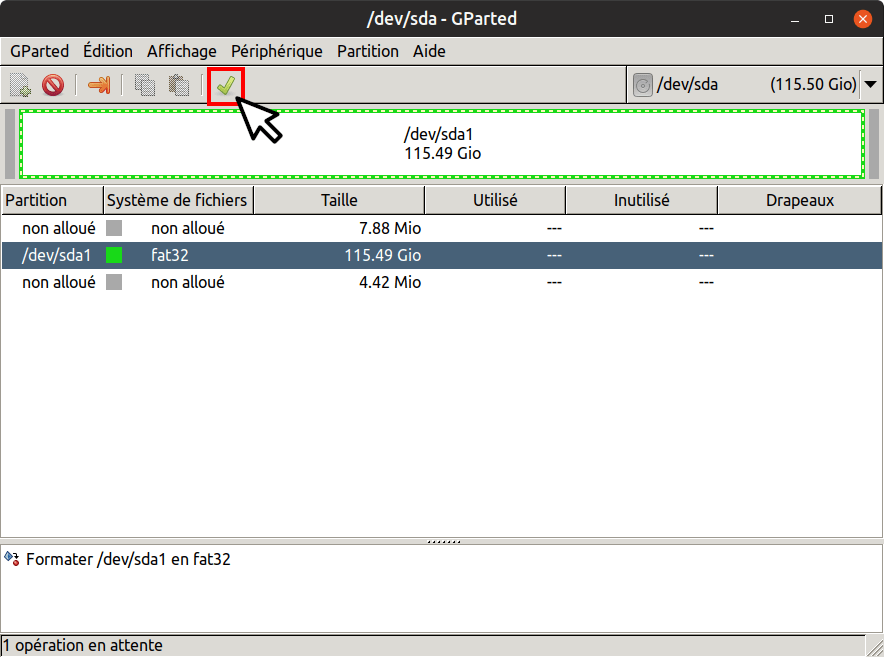
Task: Select pending operation Formater /dev/sda1 en fat32
Action: tap(128, 559)
